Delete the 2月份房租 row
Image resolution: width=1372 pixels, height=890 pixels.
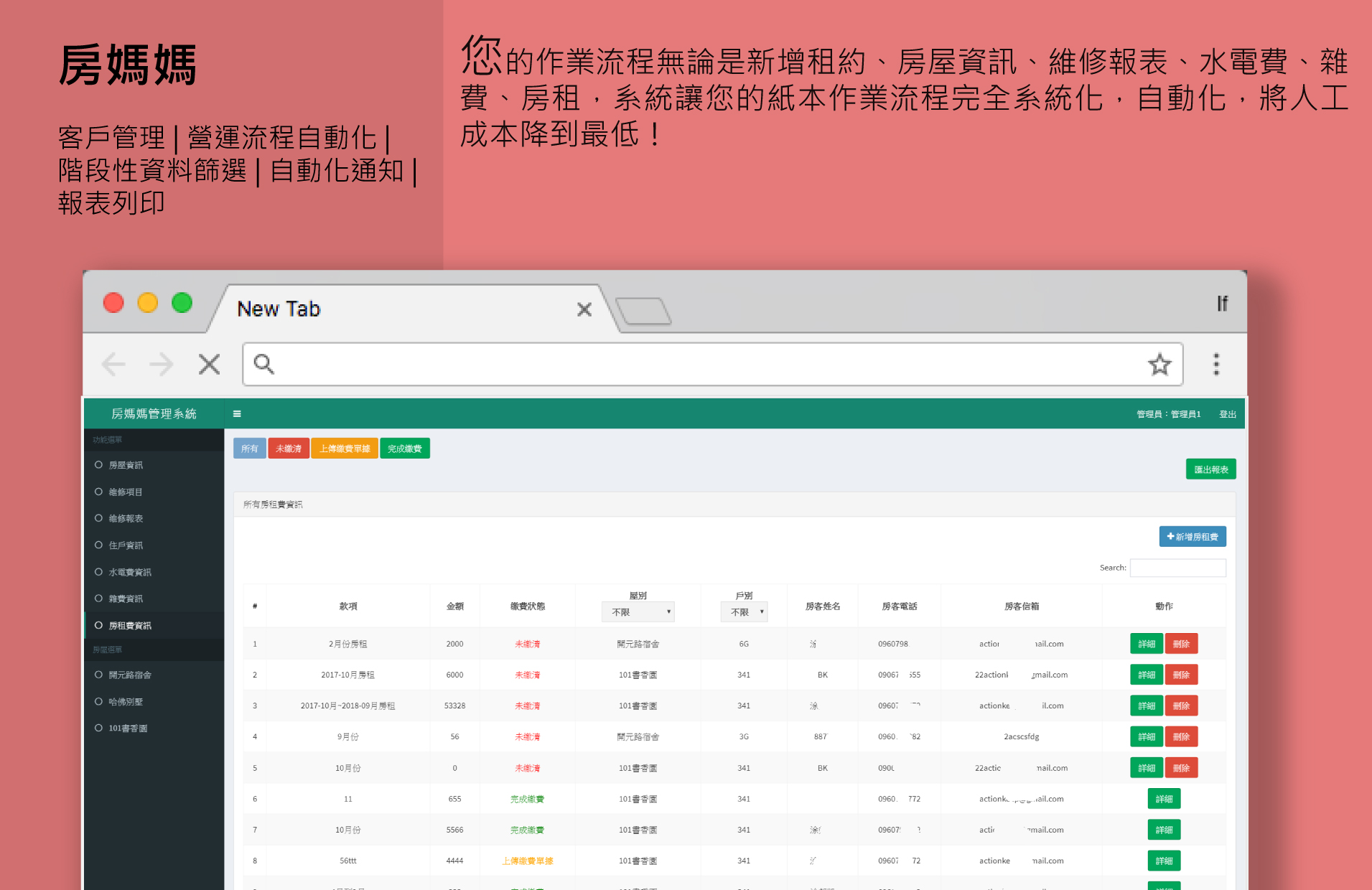click(x=1181, y=644)
